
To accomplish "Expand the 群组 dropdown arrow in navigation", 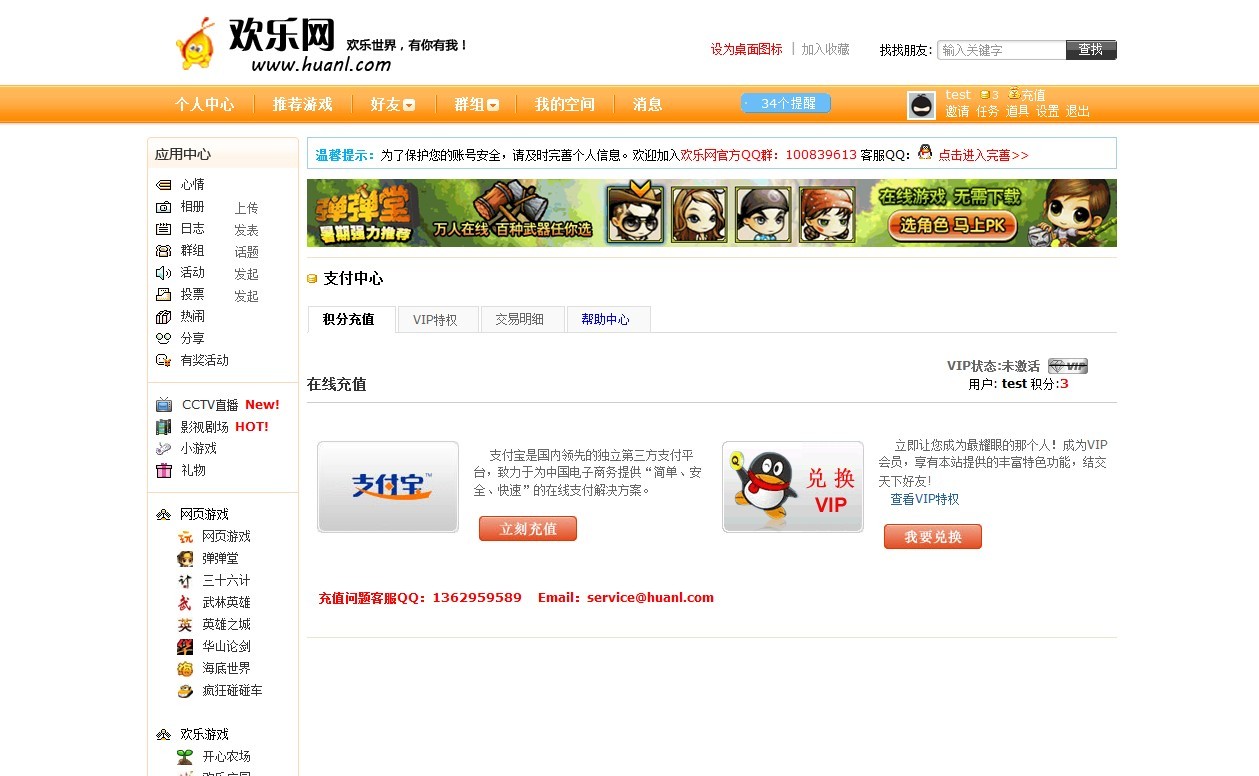I will 493,105.
